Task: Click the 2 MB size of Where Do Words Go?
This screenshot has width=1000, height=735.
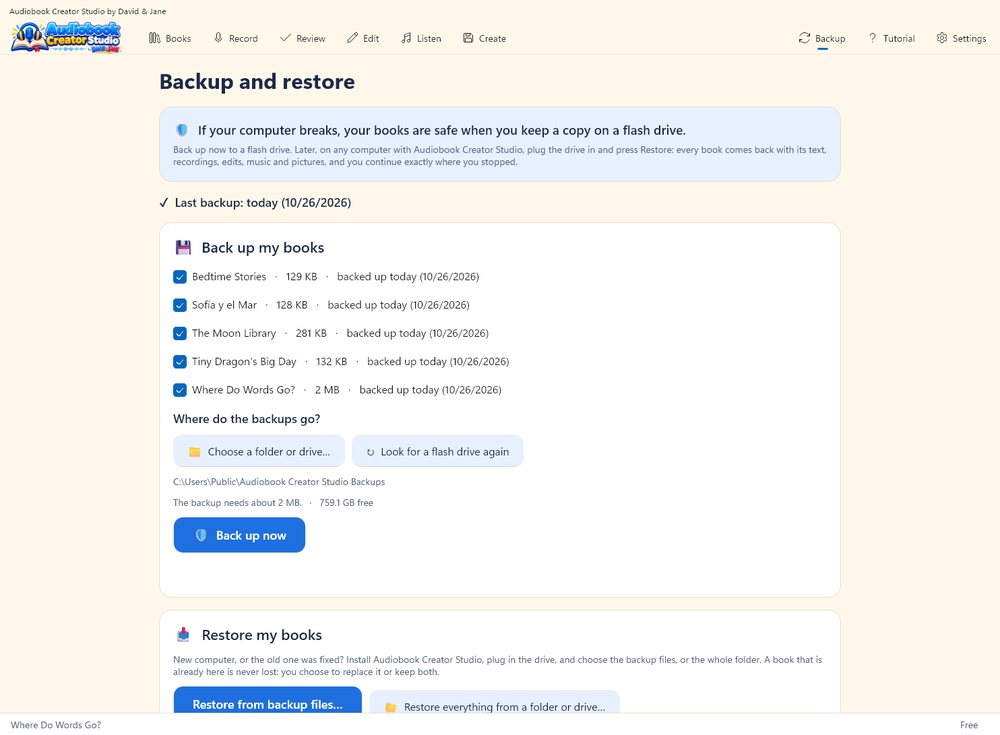Action: pos(327,390)
